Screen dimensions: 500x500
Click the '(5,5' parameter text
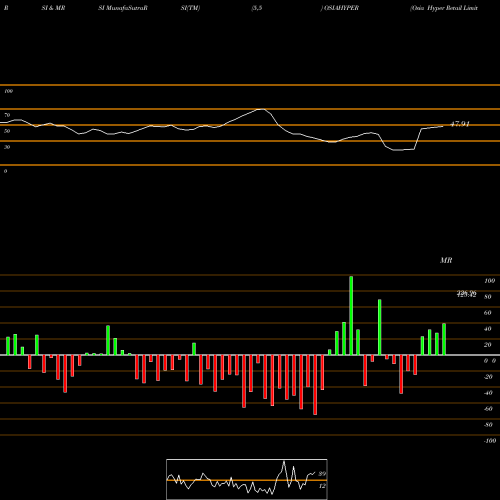click(x=257, y=8)
